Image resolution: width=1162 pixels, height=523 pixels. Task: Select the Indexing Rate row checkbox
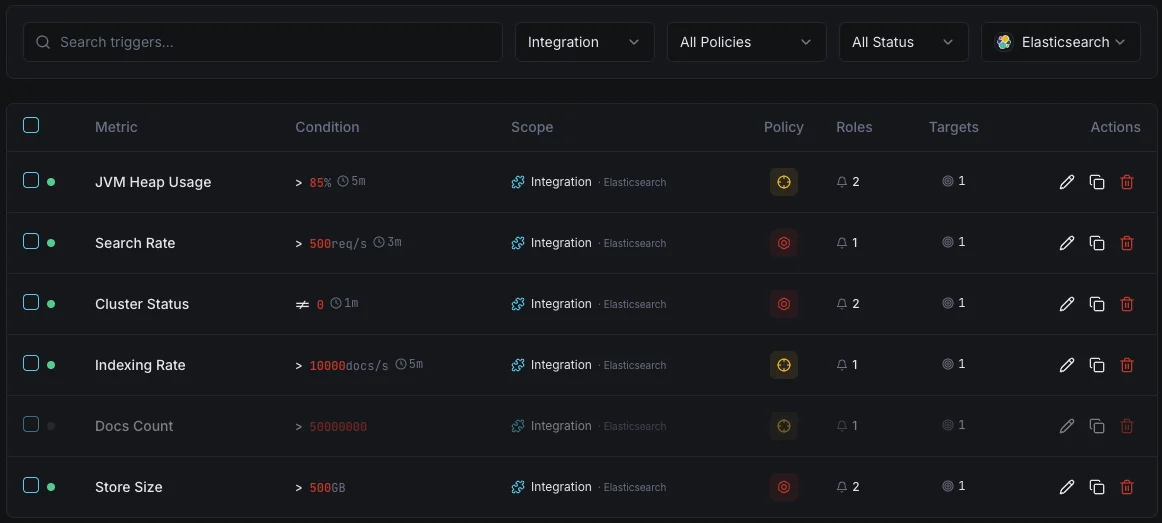30,363
